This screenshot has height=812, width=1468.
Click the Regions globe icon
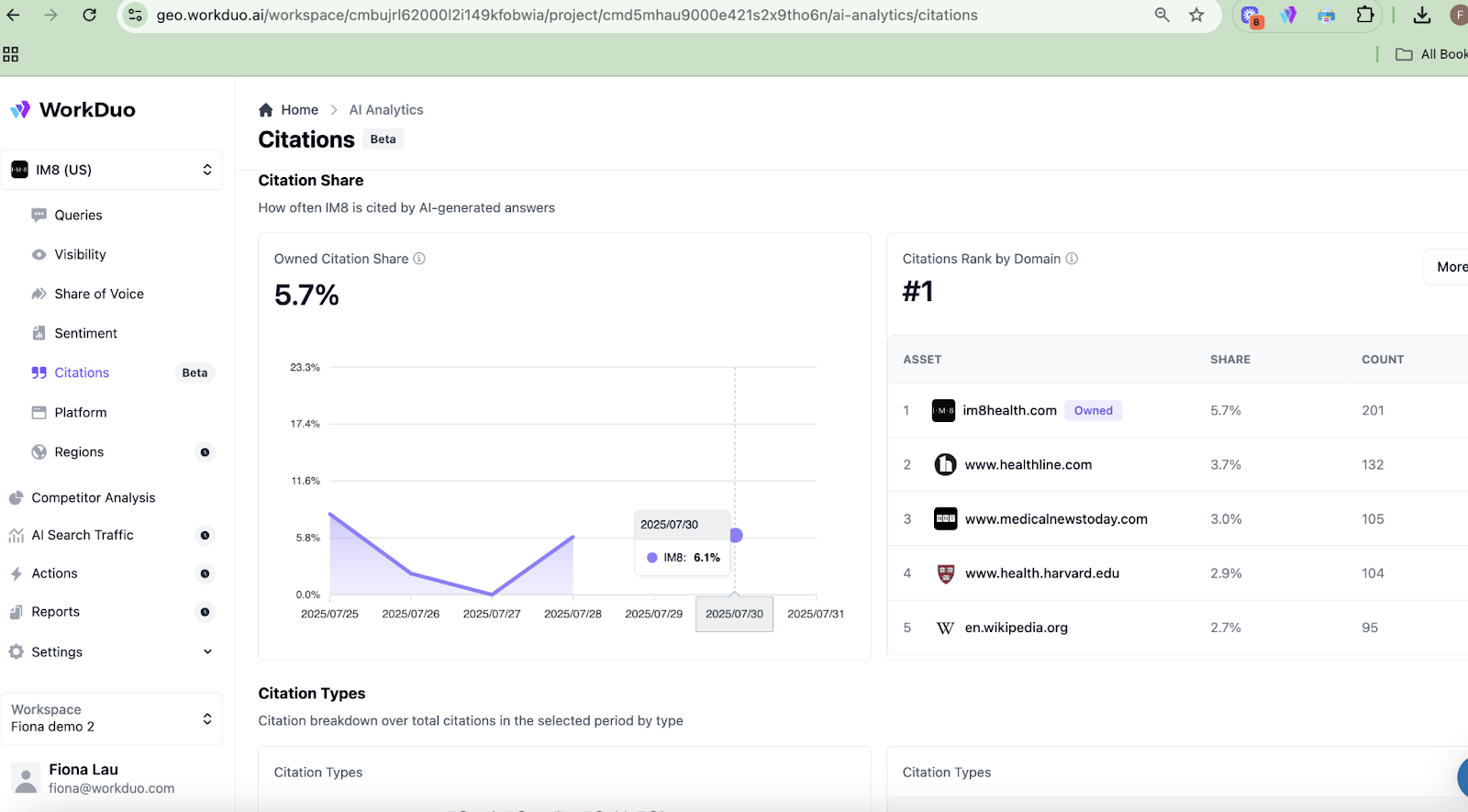[x=39, y=451]
